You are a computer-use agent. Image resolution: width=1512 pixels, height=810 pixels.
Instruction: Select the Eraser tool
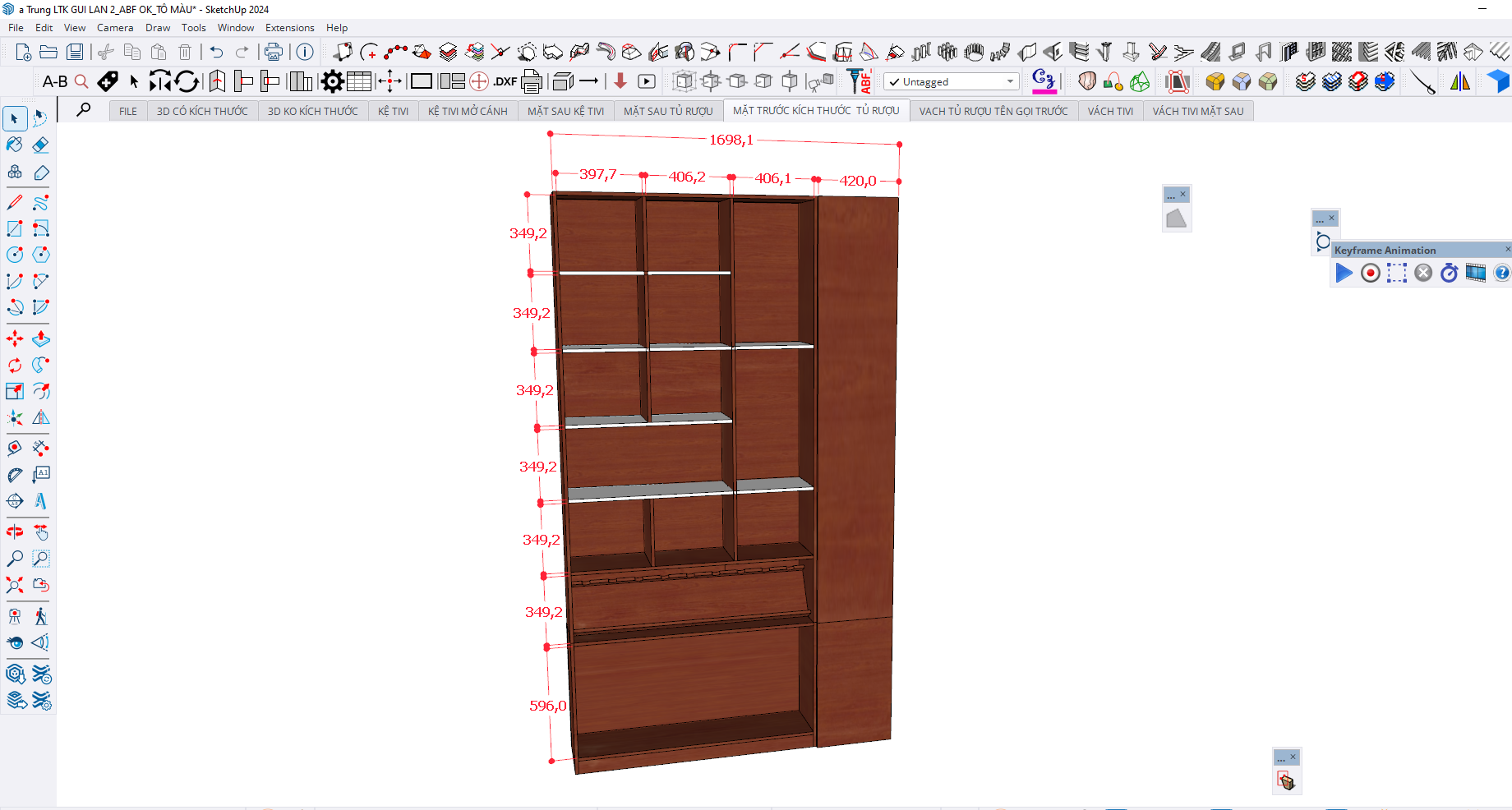click(x=40, y=145)
